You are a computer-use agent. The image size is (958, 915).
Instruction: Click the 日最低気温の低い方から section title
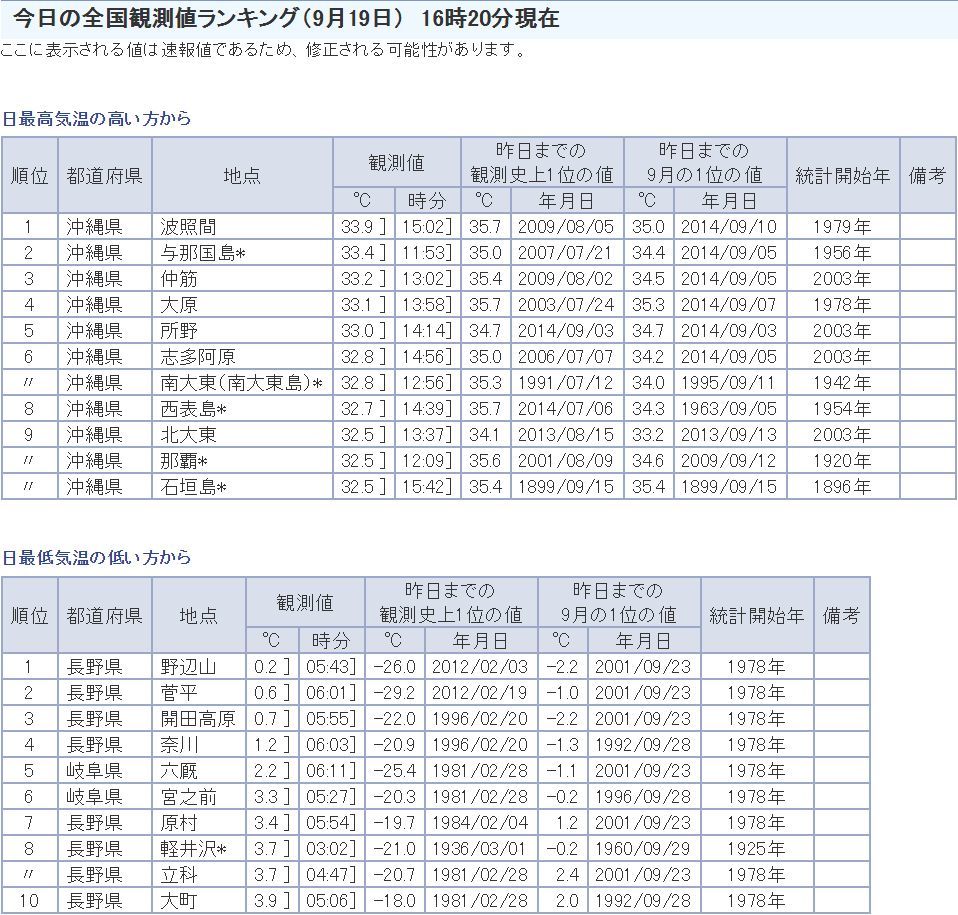[x=97, y=558]
